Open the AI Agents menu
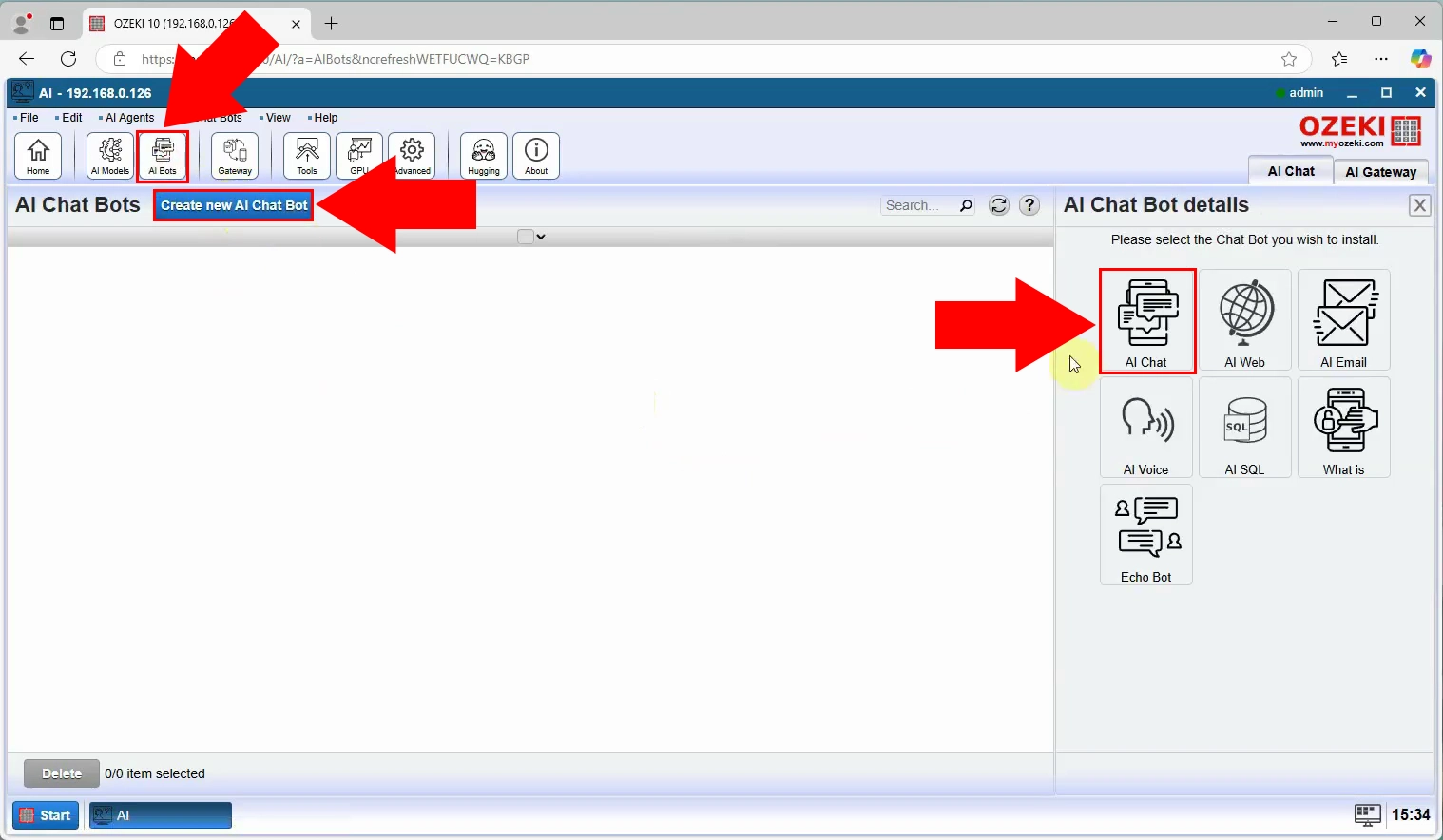 [128, 118]
